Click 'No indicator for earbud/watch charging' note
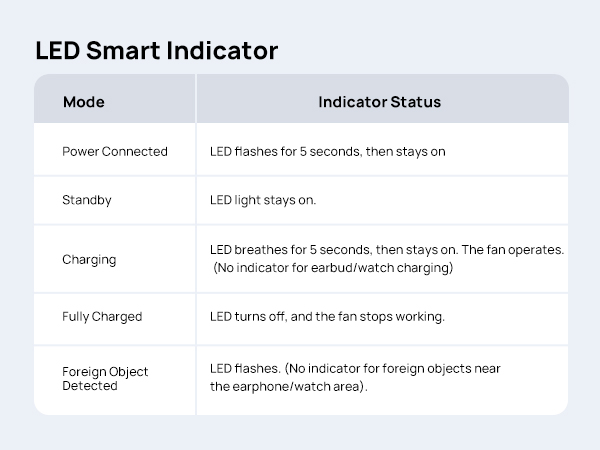The image size is (600, 450). 333,268
